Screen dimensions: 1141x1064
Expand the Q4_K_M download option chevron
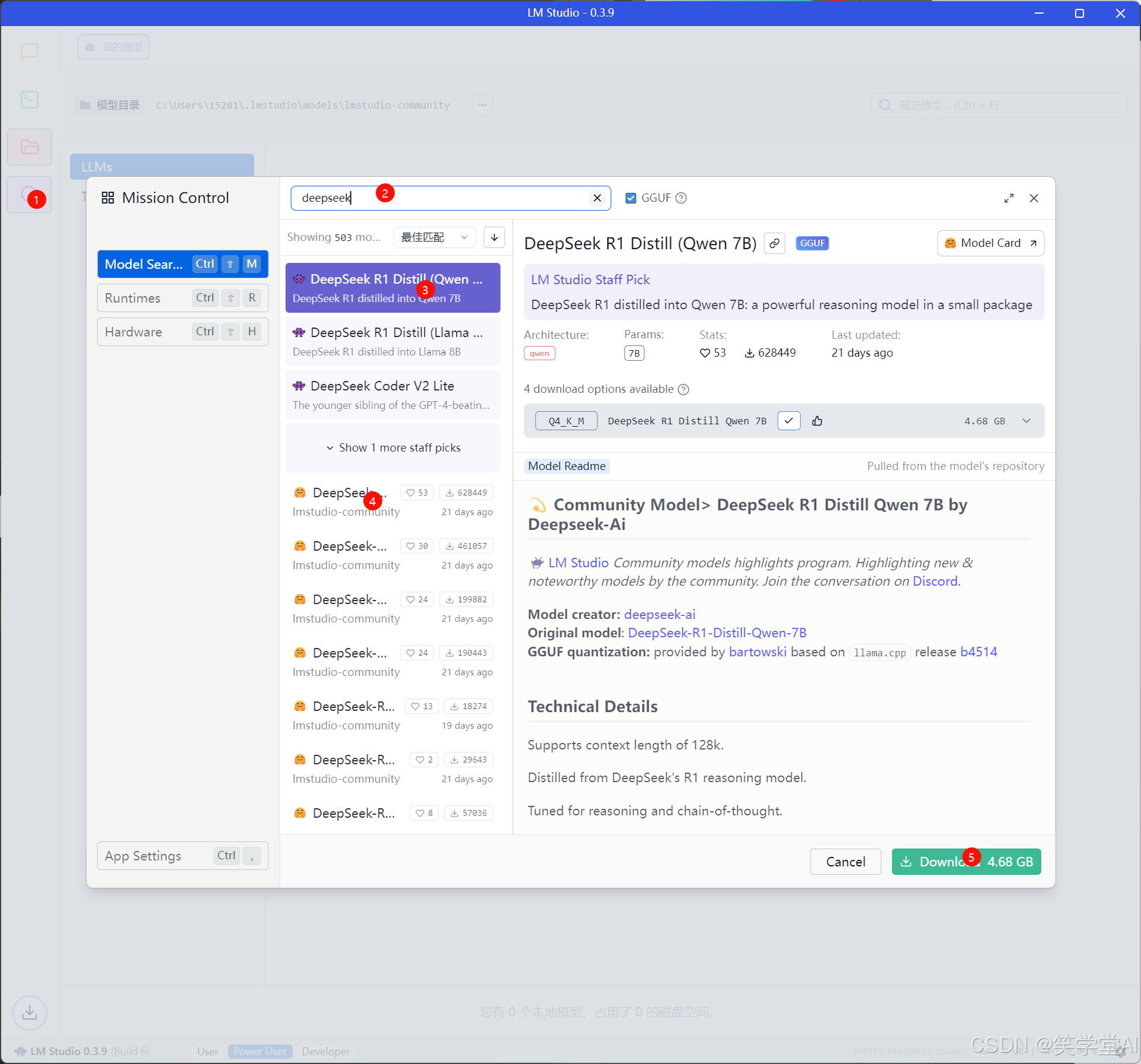click(1026, 421)
